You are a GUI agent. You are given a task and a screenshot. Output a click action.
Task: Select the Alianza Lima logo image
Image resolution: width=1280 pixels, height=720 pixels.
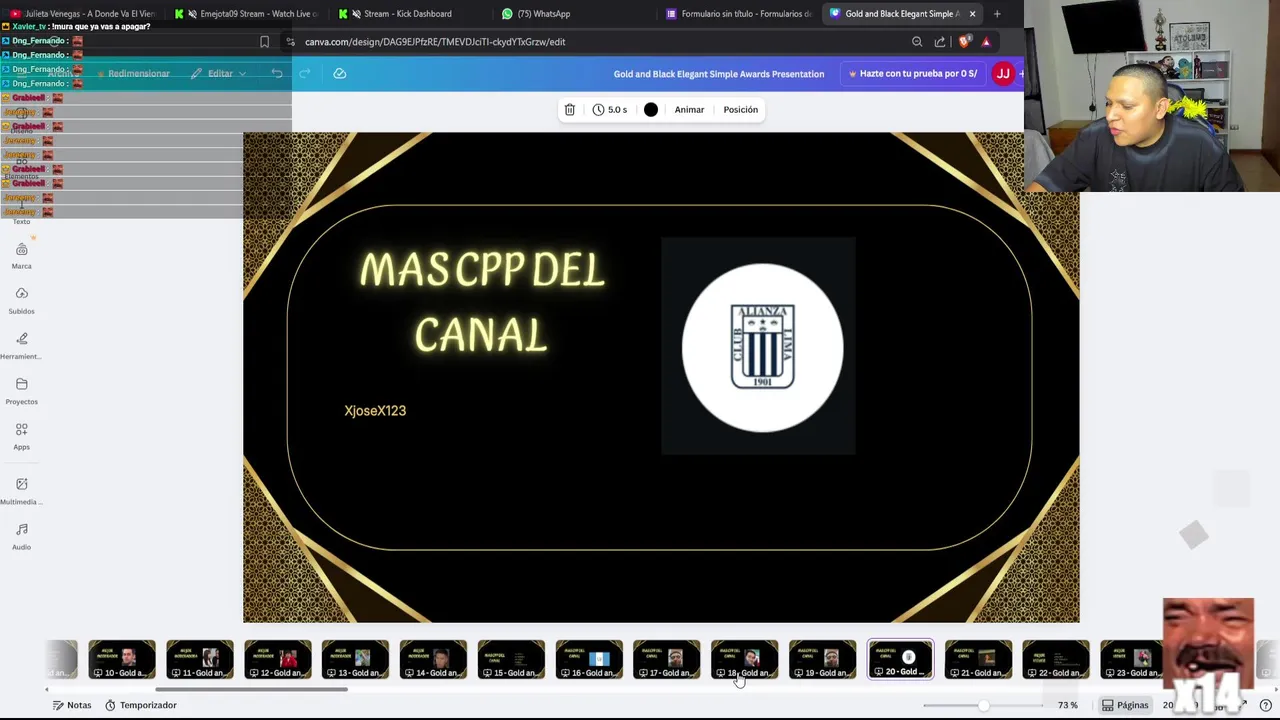click(x=759, y=346)
